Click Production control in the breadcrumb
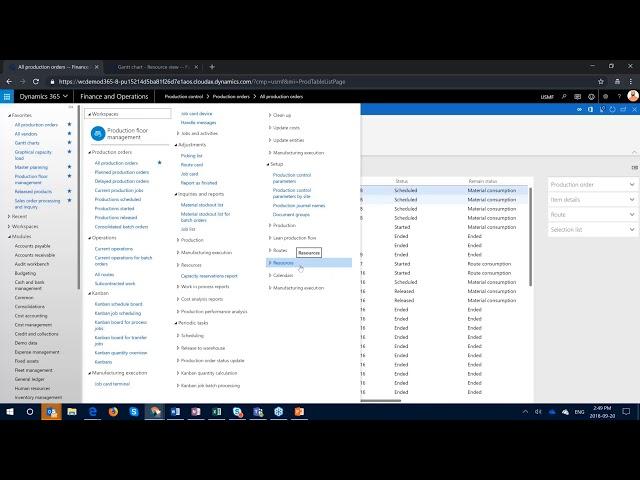Image resolution: width=640 pixels, height=480 pixels. (x=184, y=97)
